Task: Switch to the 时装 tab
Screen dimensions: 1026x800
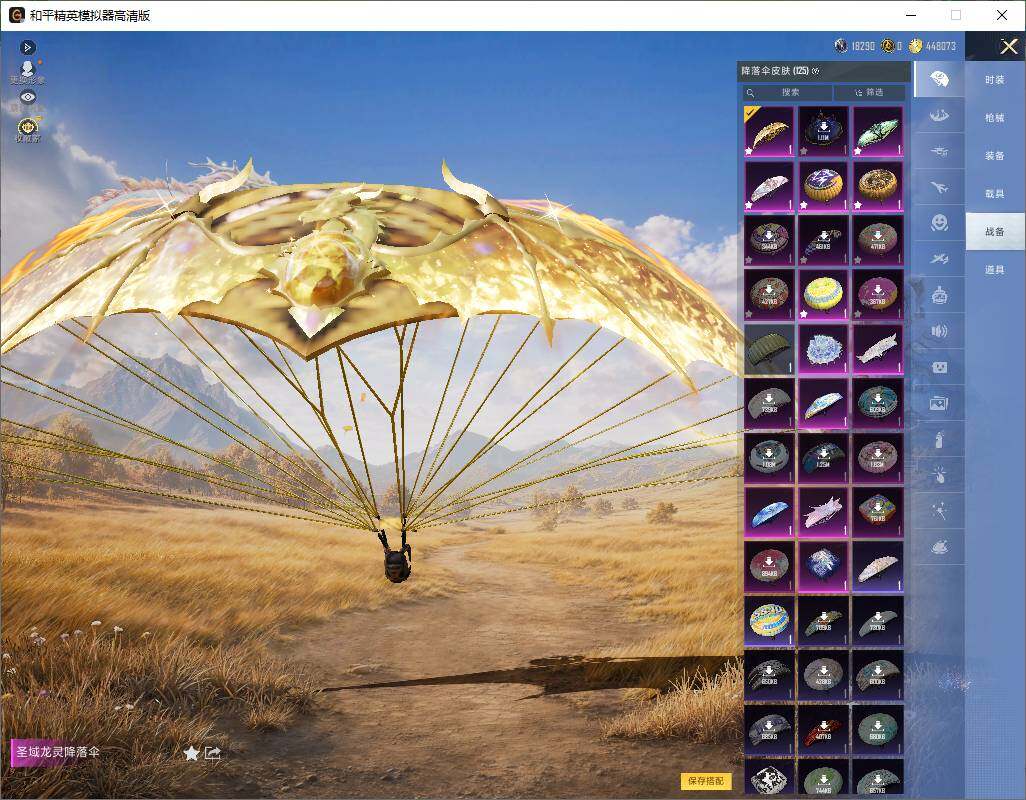Action: pos(995,80)
